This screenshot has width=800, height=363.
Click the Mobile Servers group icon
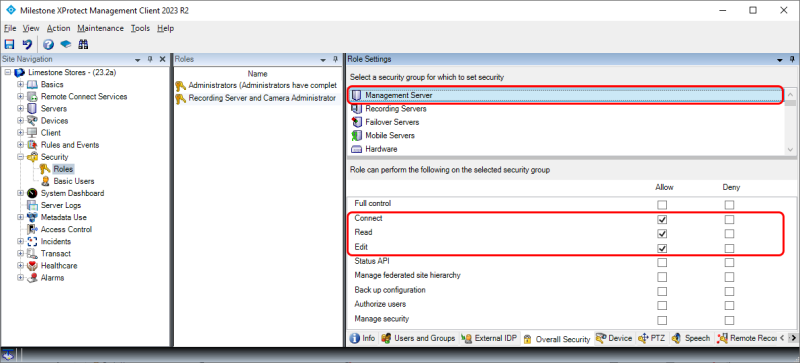357,136
